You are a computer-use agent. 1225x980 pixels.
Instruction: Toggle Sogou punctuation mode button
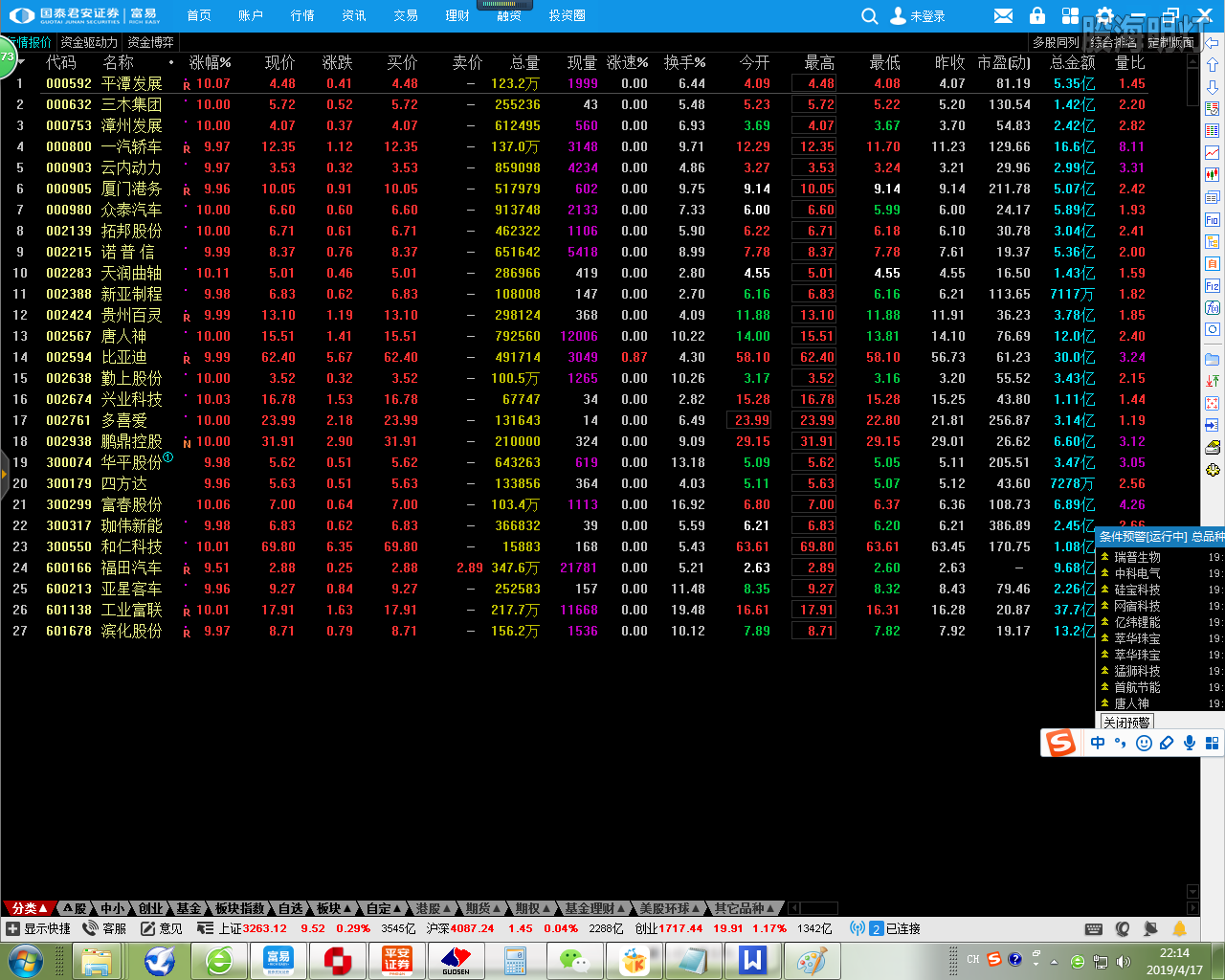point(1121,743)
